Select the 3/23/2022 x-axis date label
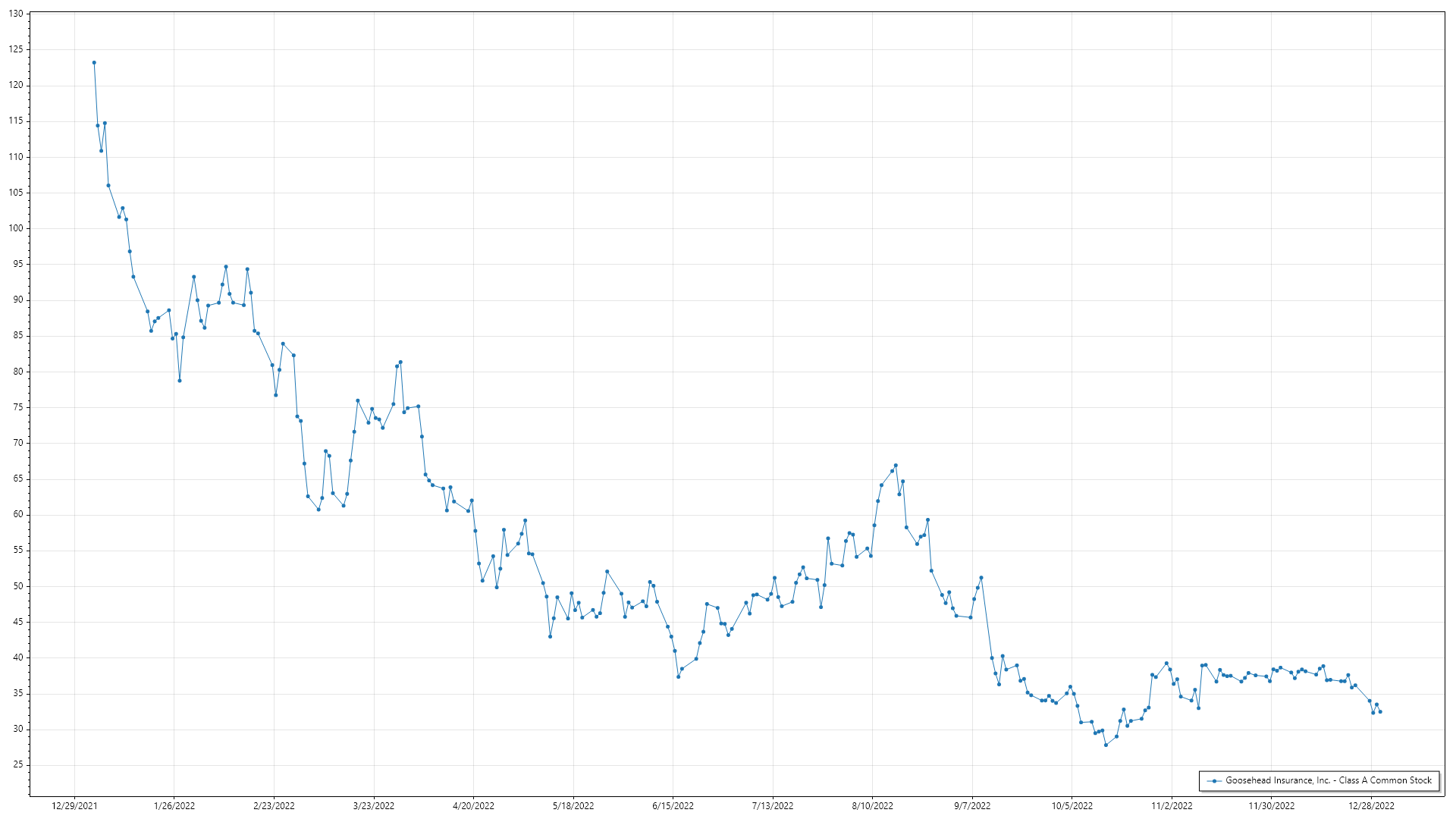This screenshot has width=1456, height=819. [x=374, y=805]
